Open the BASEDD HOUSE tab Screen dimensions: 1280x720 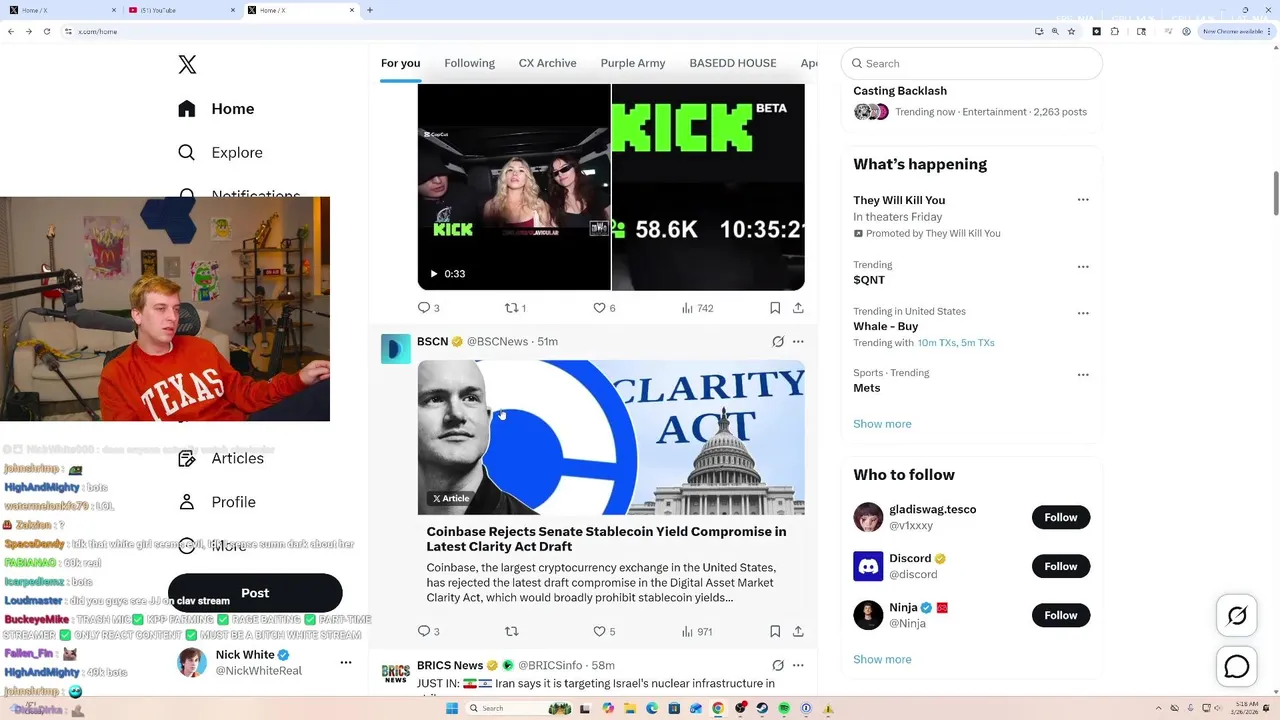pyautogui.click(x=733, y=63)
